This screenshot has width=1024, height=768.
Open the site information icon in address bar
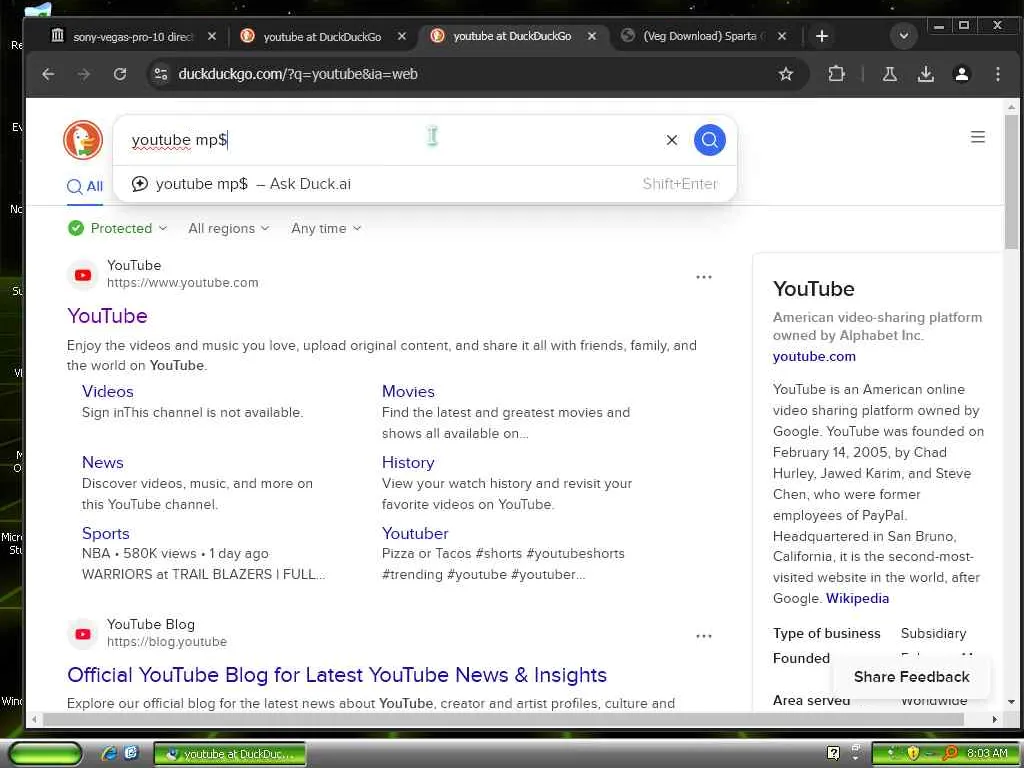click(161, 74)
